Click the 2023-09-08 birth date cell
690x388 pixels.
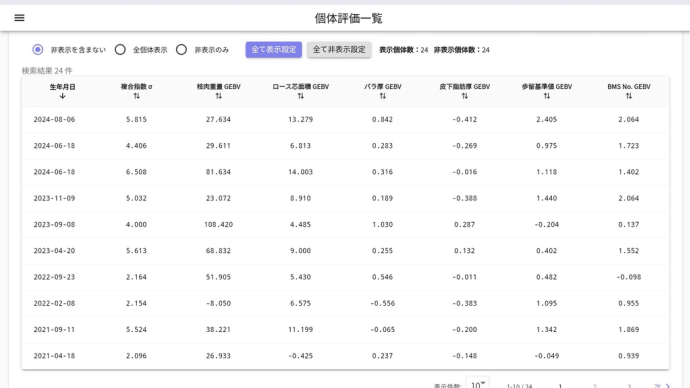(x=55, y=224)
